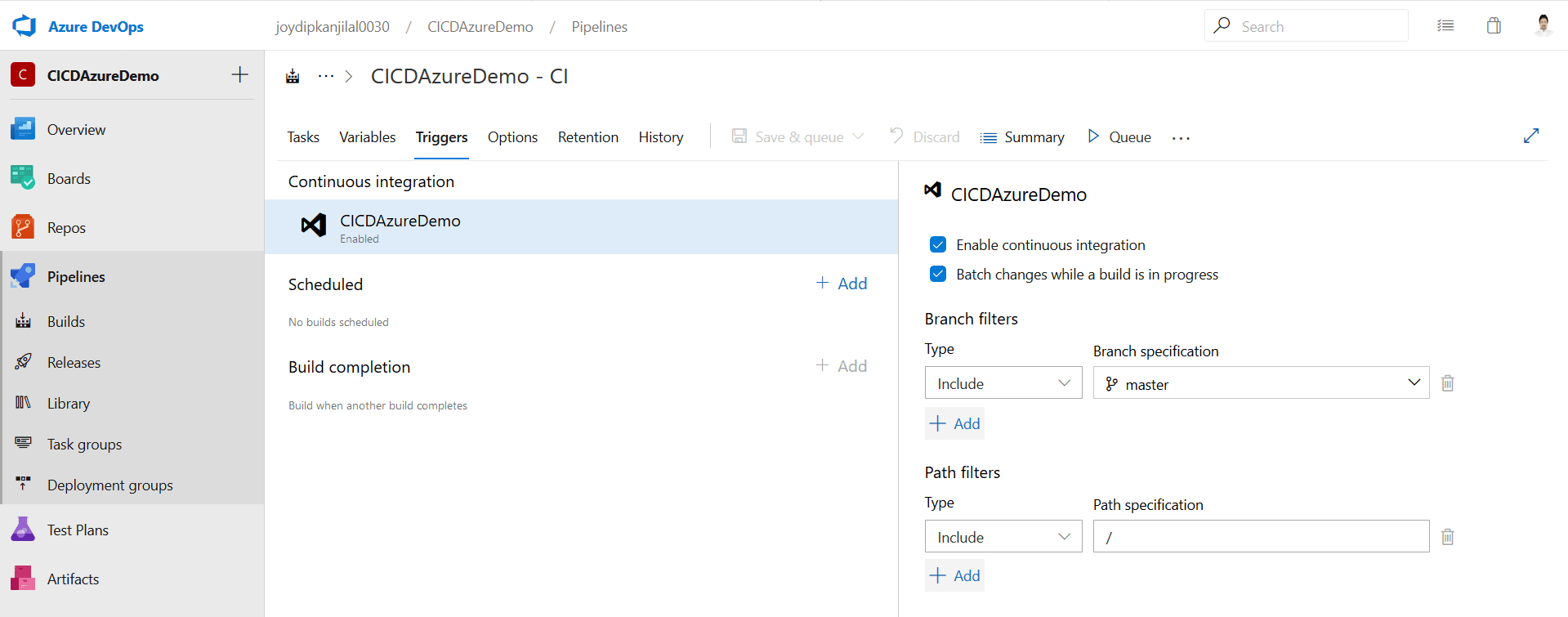Screen dimensions: 1568x617
Task: Open the path filter Type Include dropdown
Action: (x=1003, y=536)
